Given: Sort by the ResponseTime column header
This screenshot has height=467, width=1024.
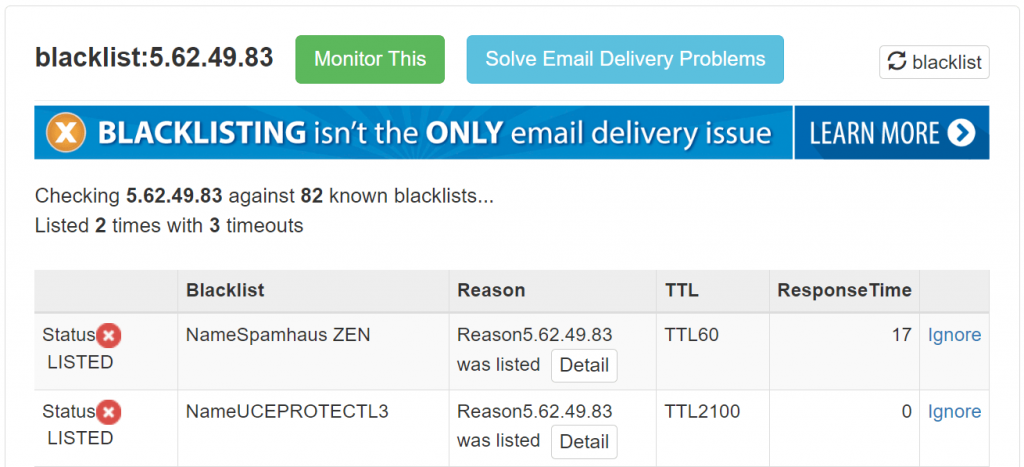Looking at the screenshot, I should [x=845, y=290].
